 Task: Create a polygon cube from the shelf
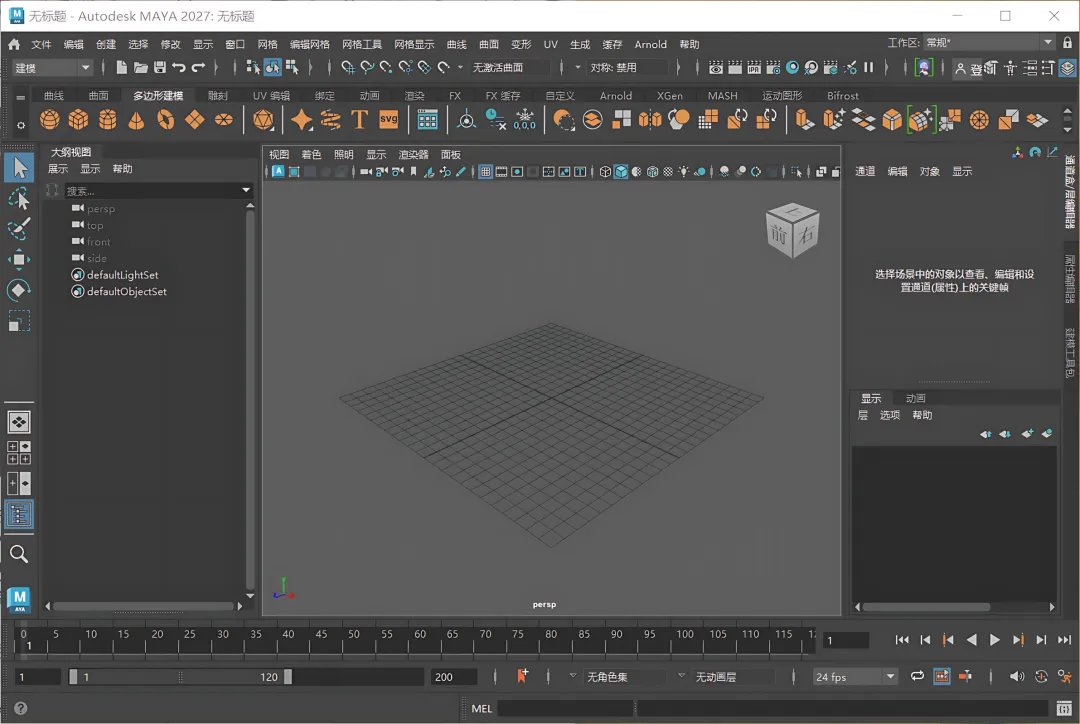coord(78,120)
